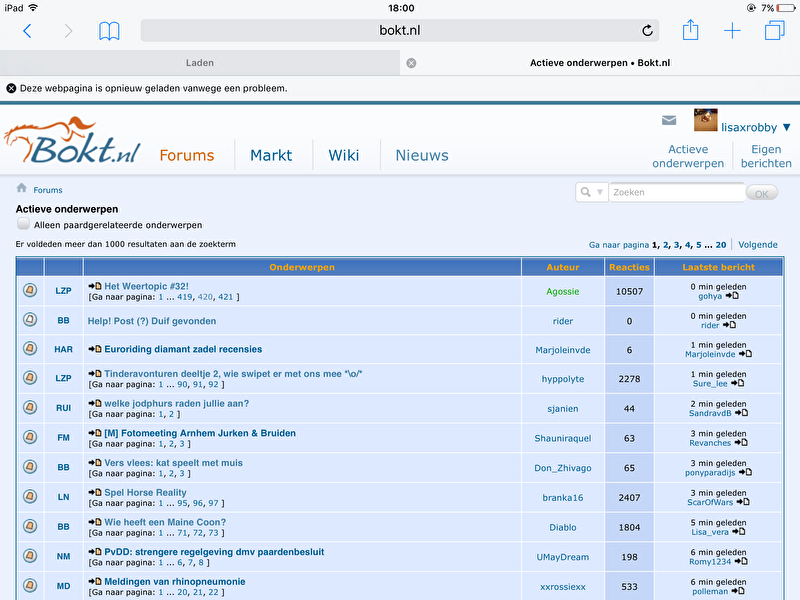Open the RUI forum category link

tap(63, 408)
